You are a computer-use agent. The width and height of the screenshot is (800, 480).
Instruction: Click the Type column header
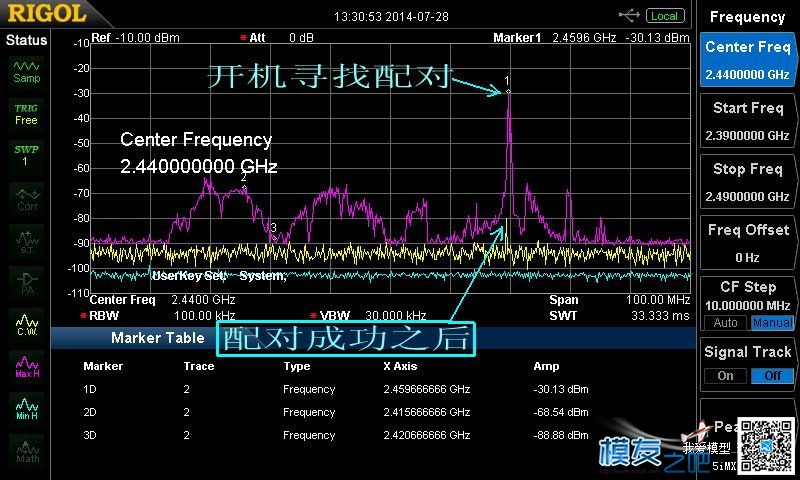(x=296, y=366)
